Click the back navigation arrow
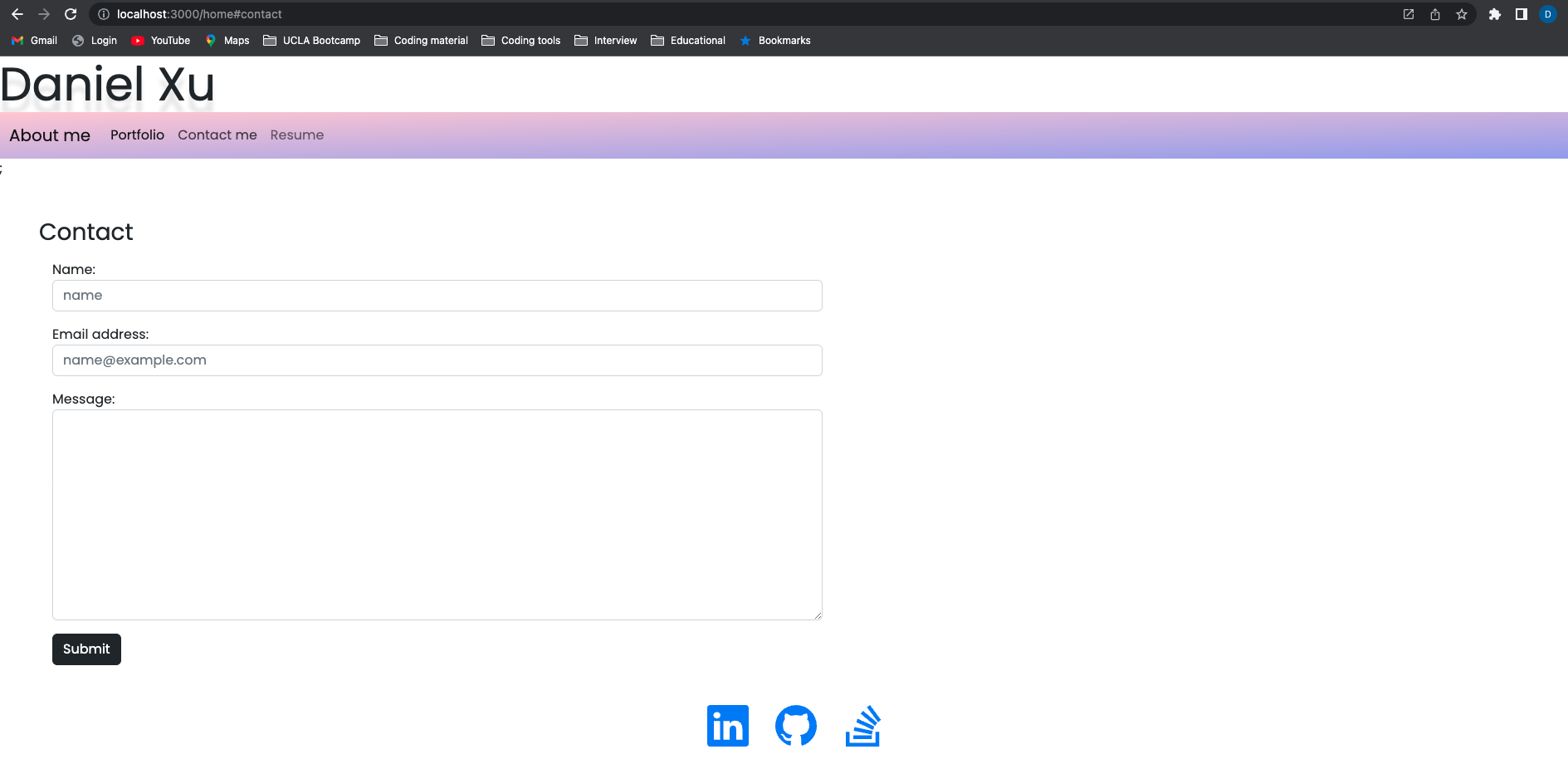Viewport: 1568px width, 764px height. point(17,13)
